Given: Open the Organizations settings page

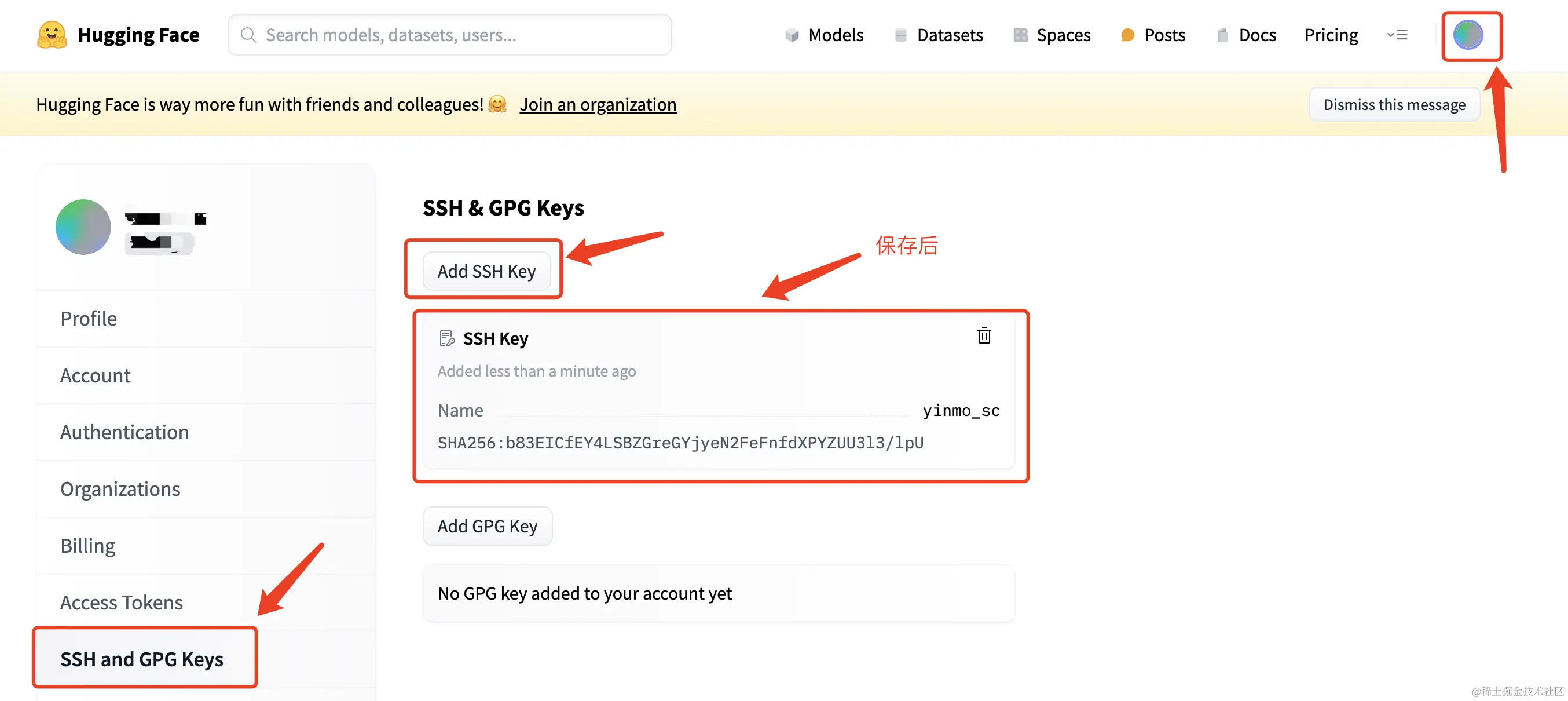Looking at the screenshot, I should pyautogui.click(x=120, y=489).
